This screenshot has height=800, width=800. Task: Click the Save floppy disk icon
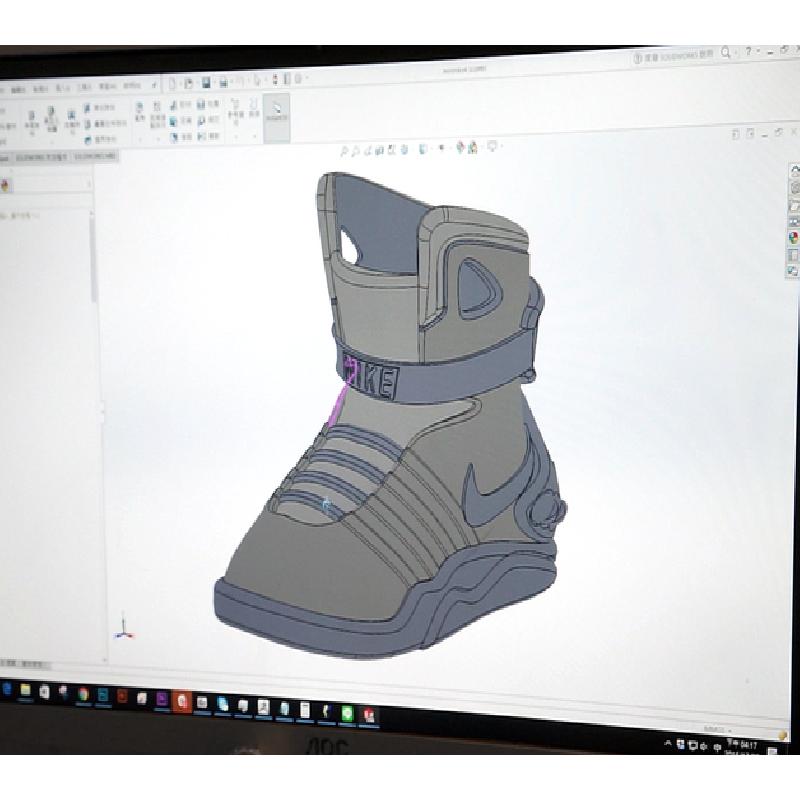click(x=206, y=83)
